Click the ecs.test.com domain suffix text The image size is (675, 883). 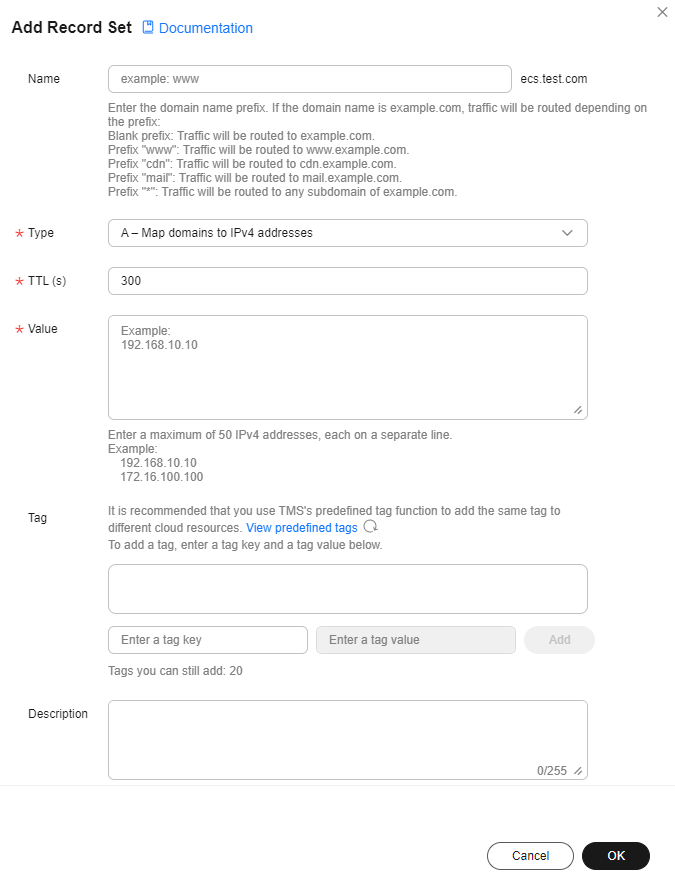tap(553, 79)
